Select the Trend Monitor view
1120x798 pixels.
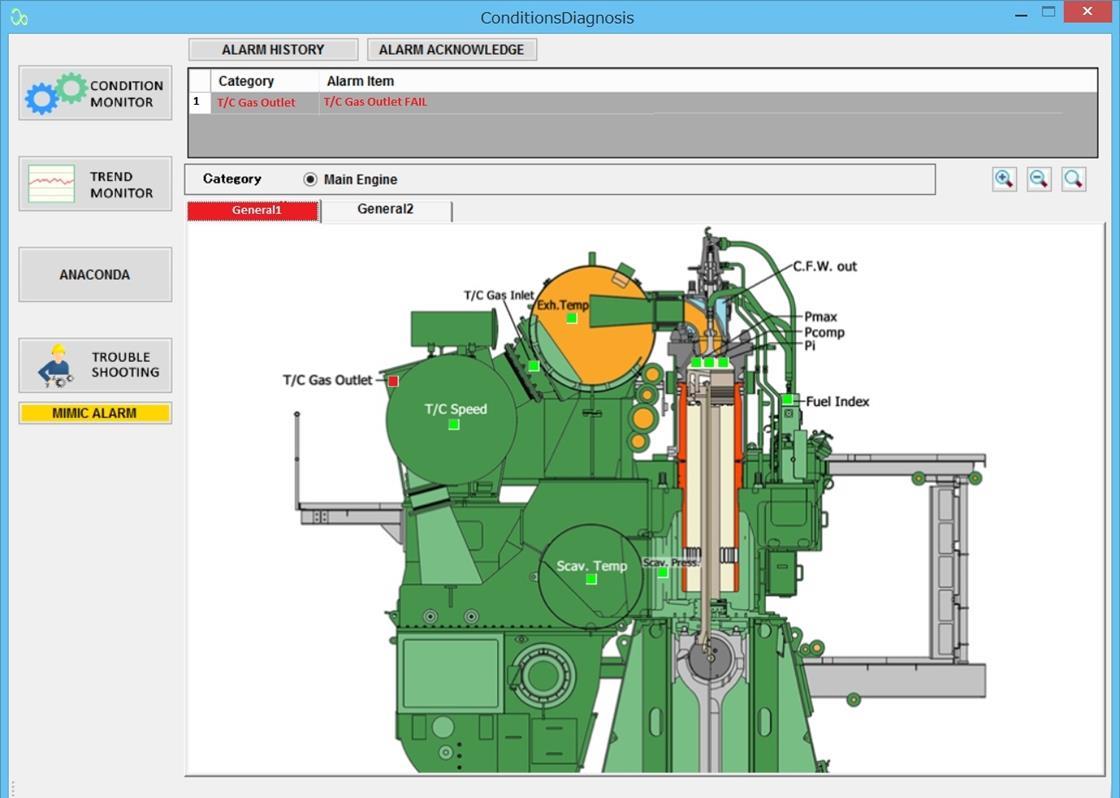pyautogui.click(x=95, y=184)
